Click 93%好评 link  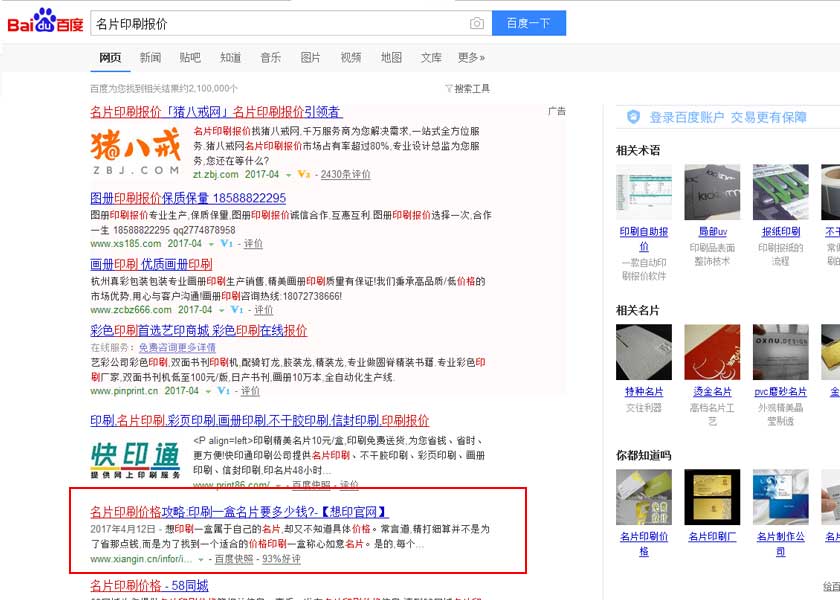click(x=281, y=559)
